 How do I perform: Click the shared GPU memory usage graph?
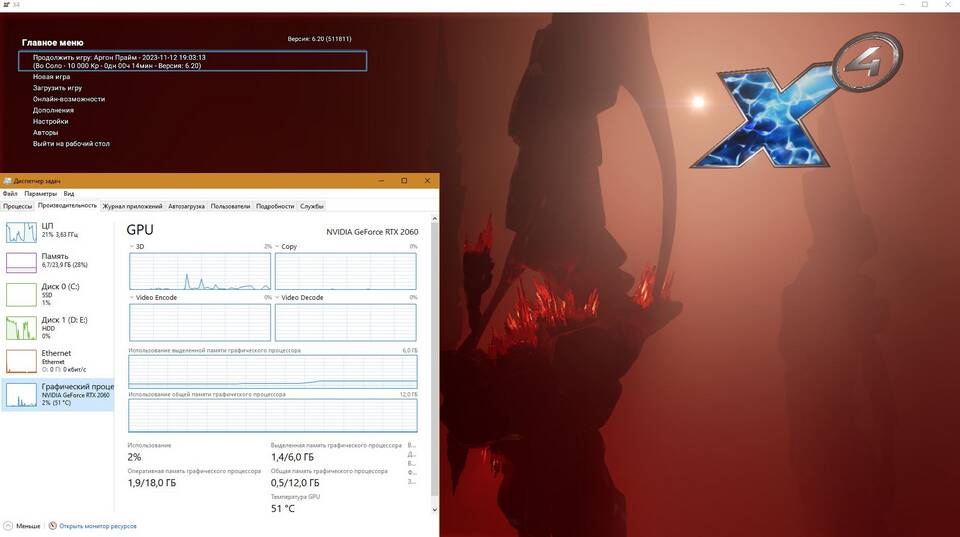pos(272,415)
